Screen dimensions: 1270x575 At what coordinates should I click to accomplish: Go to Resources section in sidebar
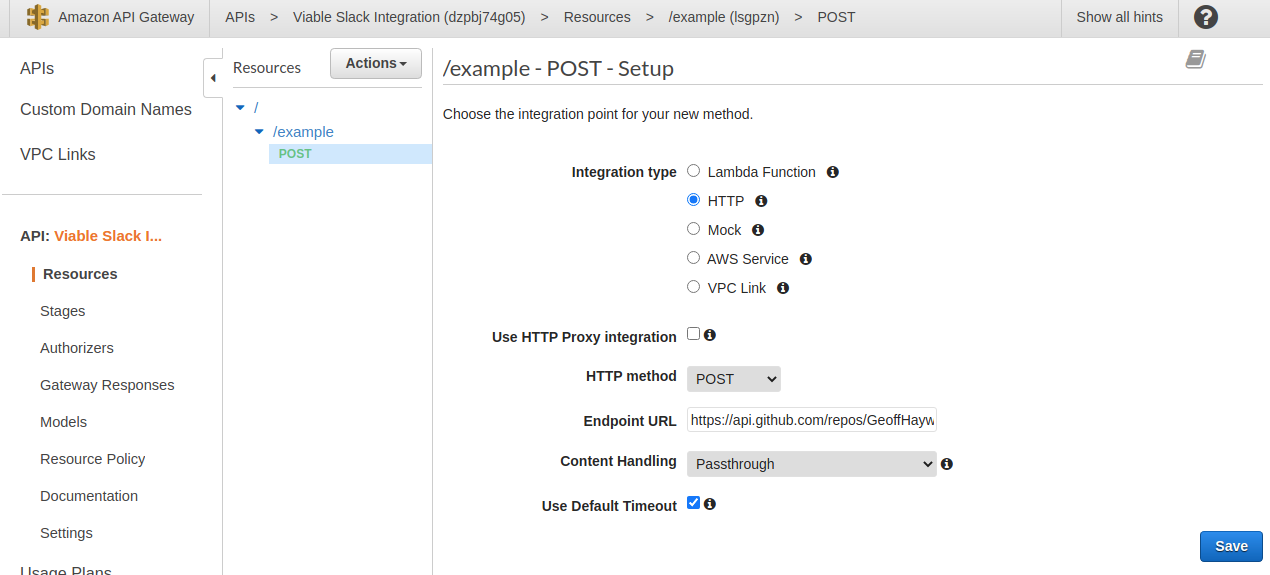[80, 274]
